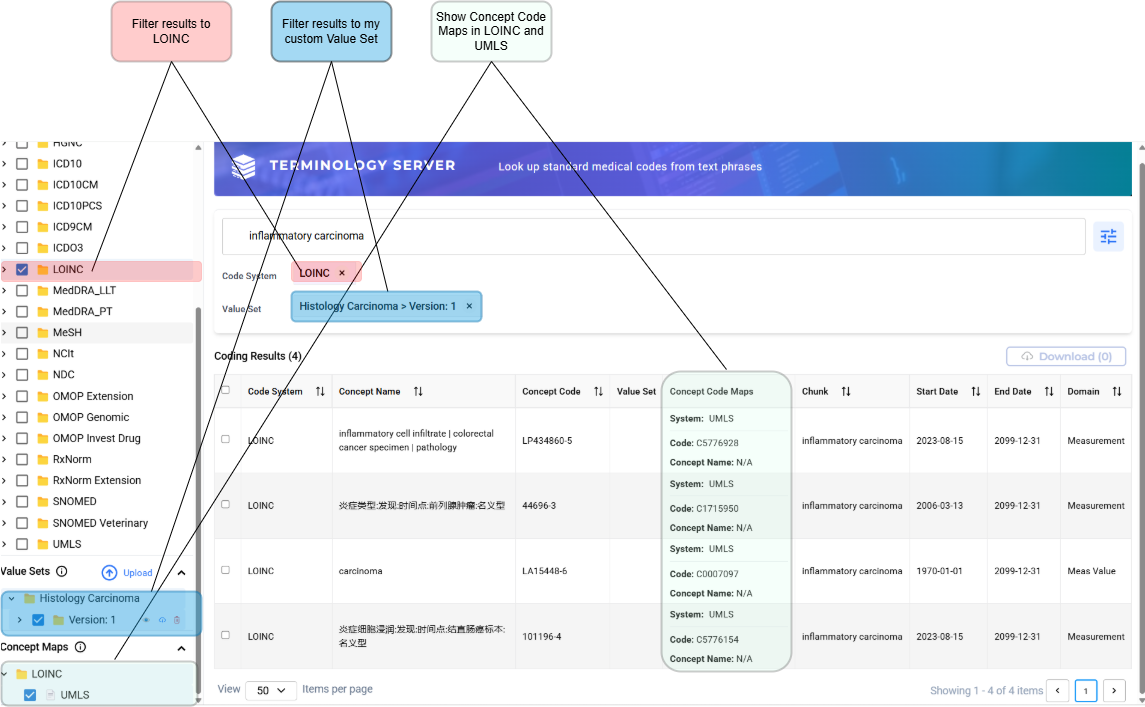The width and height of the screenshot is (1145, 707).
Task: Sort by Concept Code column
Action: click(x=598, y=391)
